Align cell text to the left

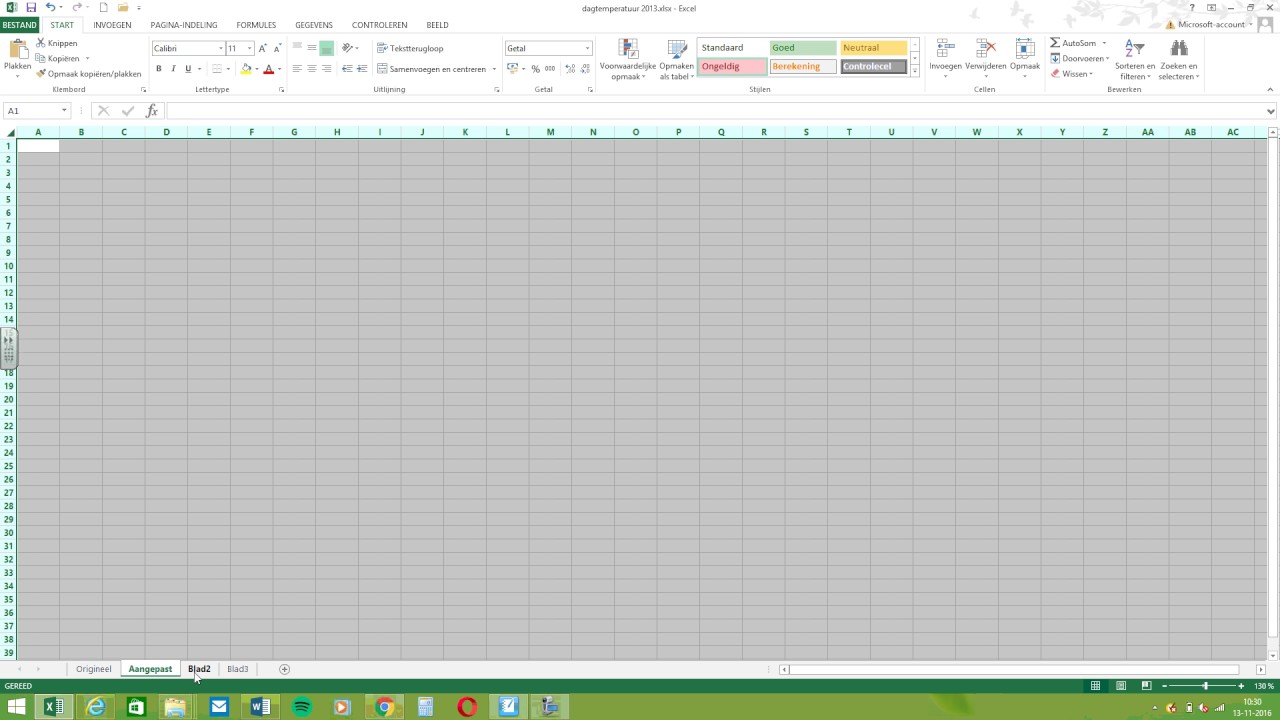(x=297, y=69)
